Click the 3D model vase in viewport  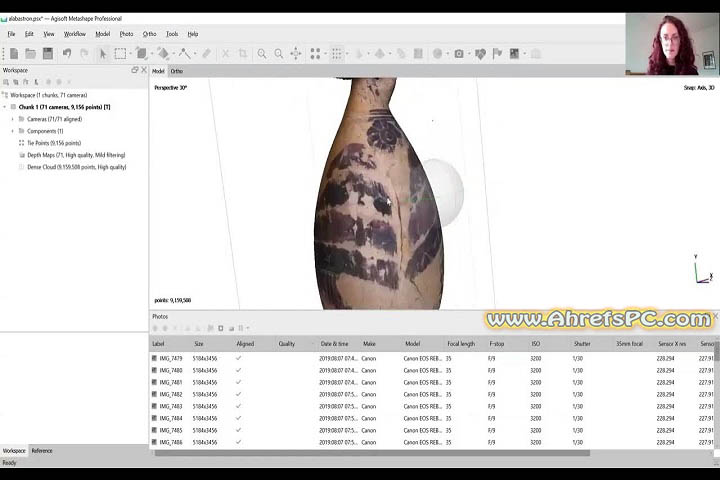(x=379, y=198)
